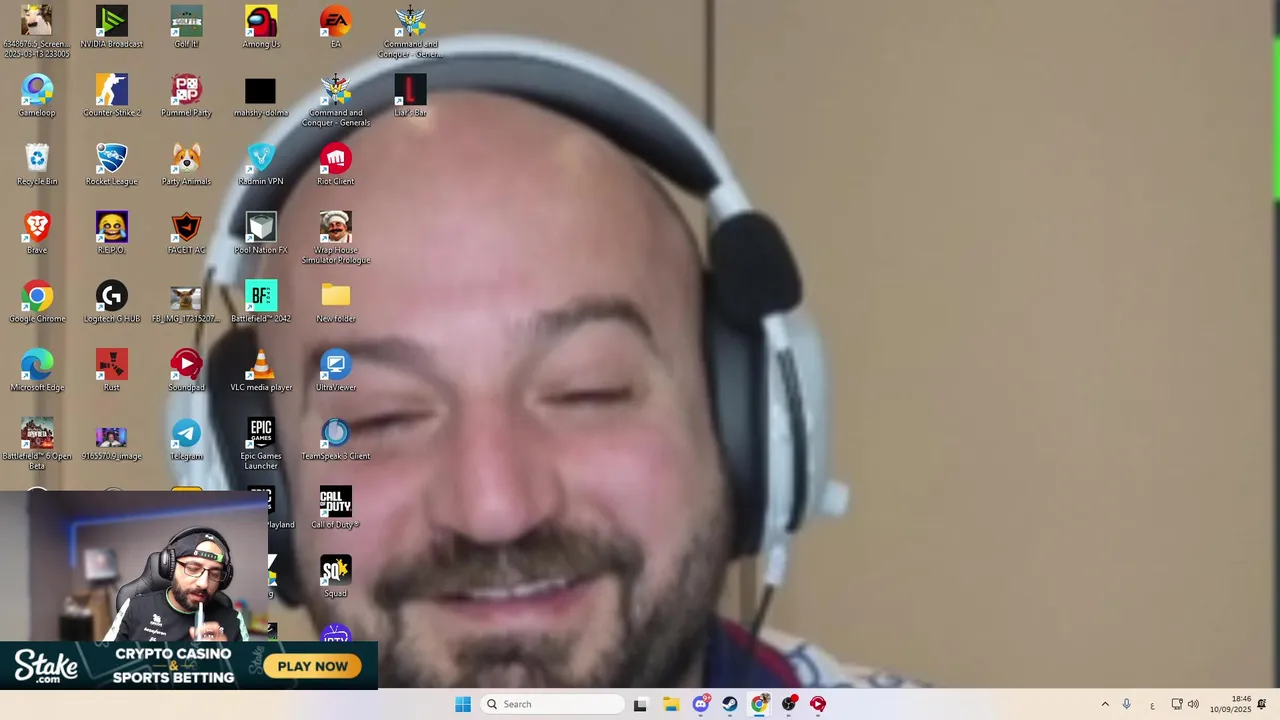This screenshot has height=720, width=1280.
Task: Click the Stake.com logo on banner
Action: click(46, 666)
